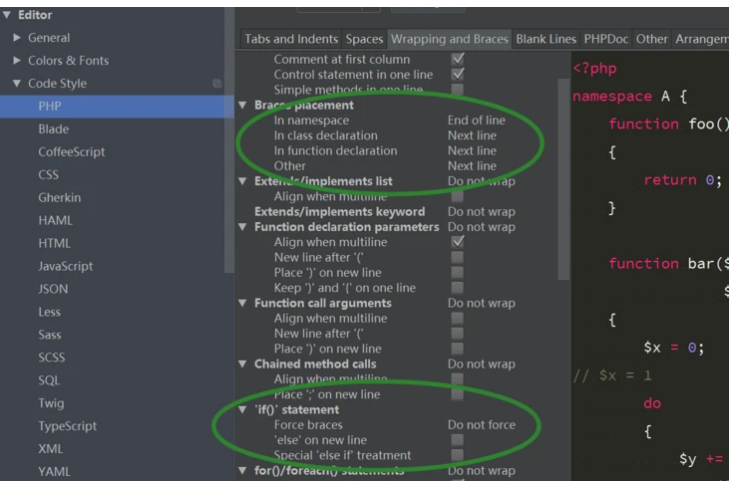Select JavaScript in code style list
Screen dimensions: 731x483
(65, 266)
